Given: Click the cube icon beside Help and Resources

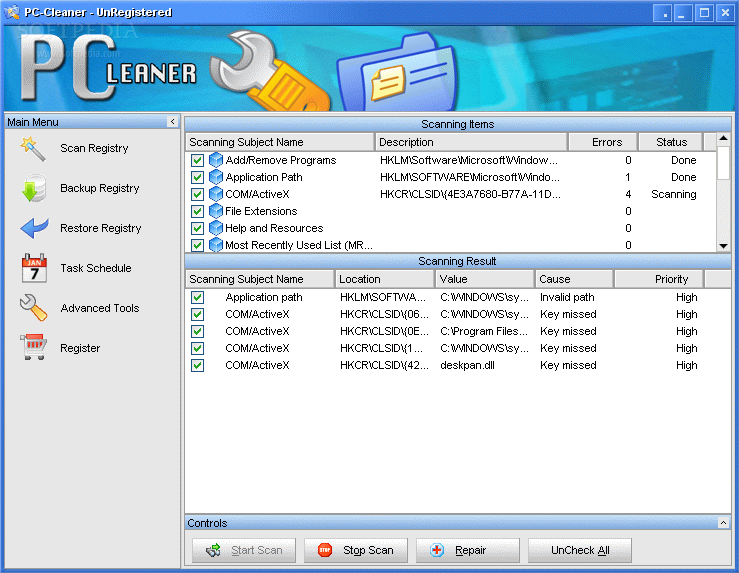Looking at the screenshot, I should point(215,228).
